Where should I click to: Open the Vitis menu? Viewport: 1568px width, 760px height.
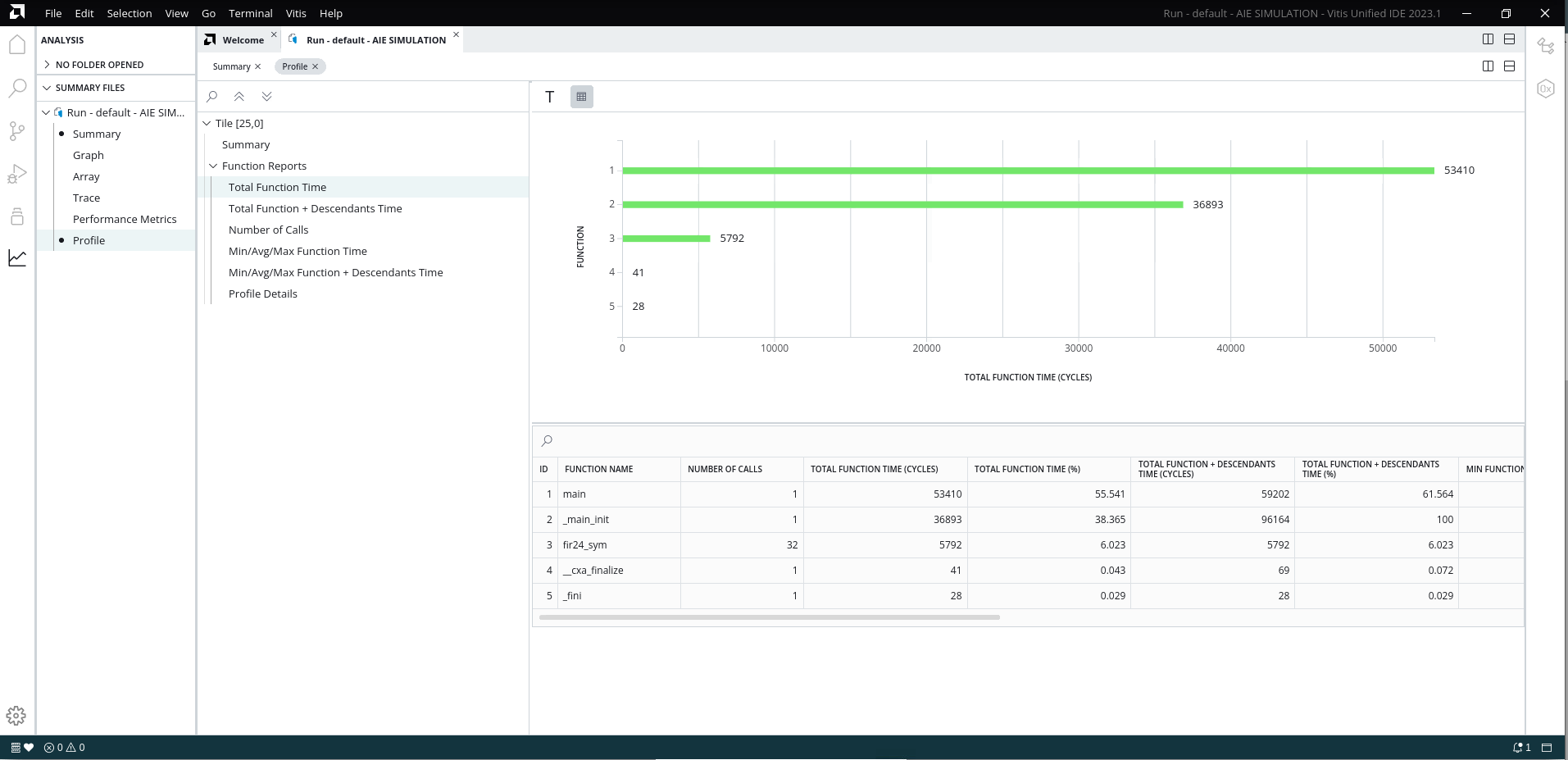(x=296, y=13)
